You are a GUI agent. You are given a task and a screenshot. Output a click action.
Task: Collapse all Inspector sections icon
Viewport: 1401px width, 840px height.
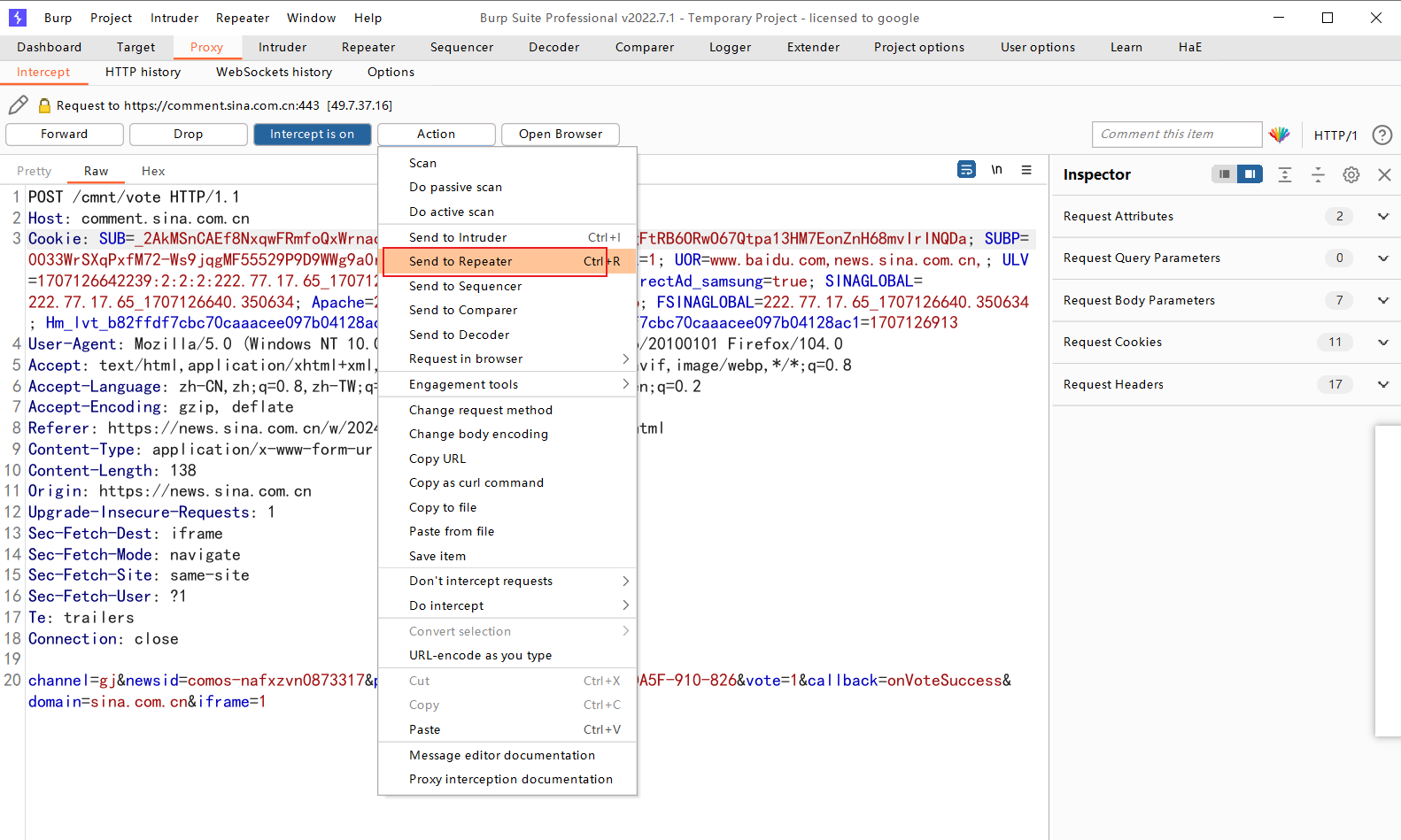click(1318, 174)
